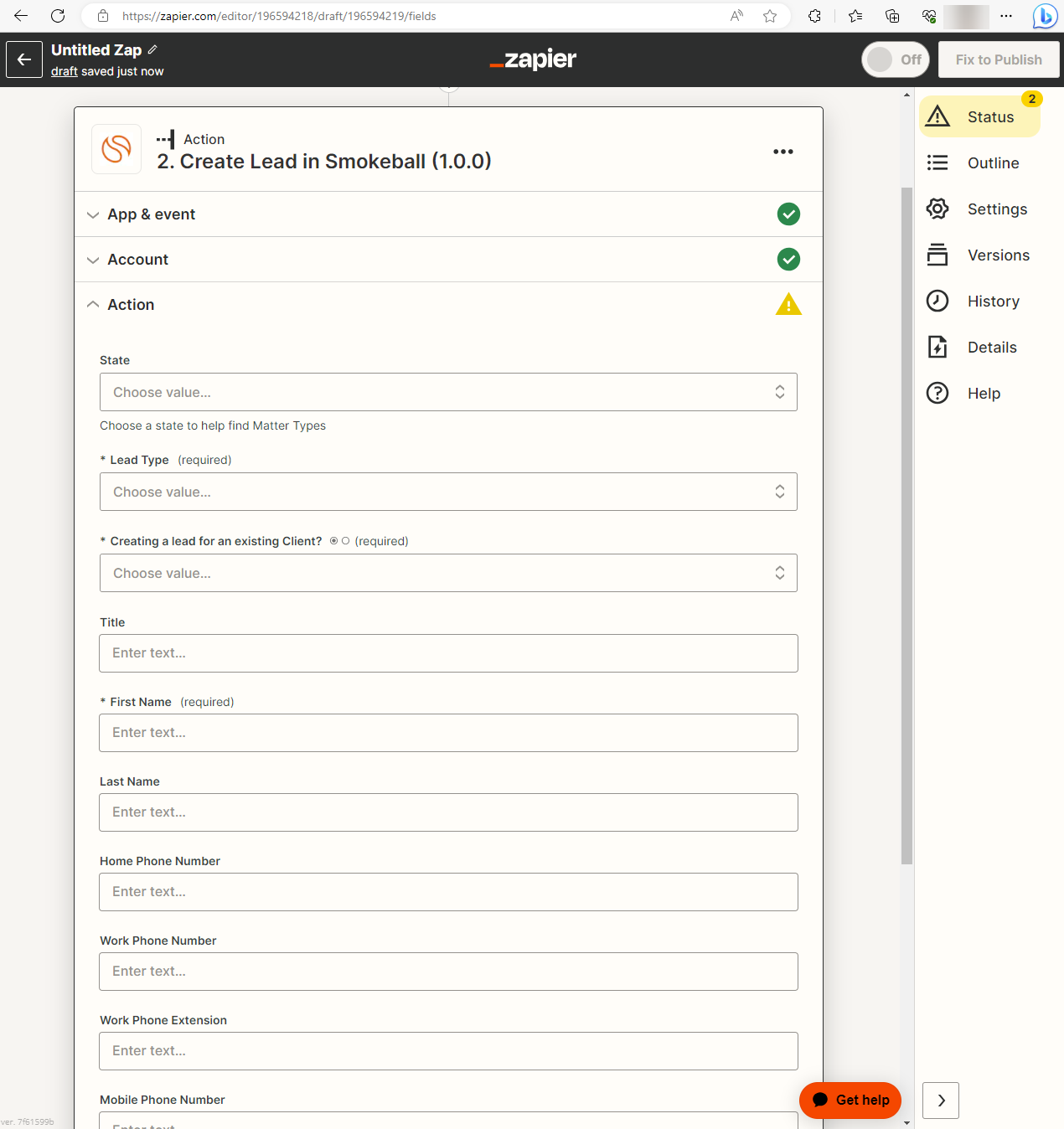Click the browser profile avatar
Viewport: 1064px width, 1129px height.
[x=966, y=16]
